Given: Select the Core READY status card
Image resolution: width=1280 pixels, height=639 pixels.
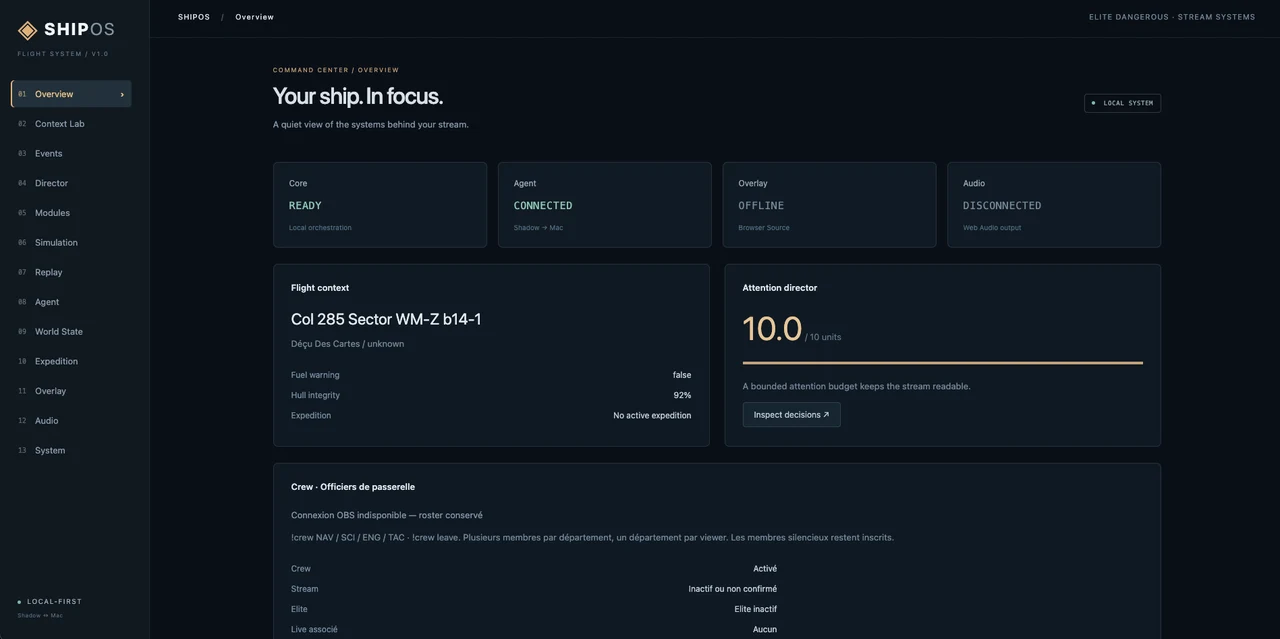Looking at the screenshot, I should (380, 205).
